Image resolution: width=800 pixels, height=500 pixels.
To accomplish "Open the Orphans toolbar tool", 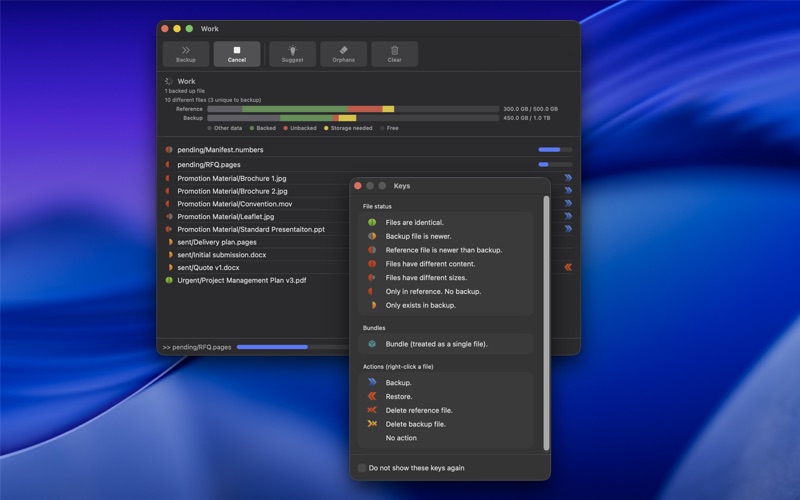I will (343, 54).
